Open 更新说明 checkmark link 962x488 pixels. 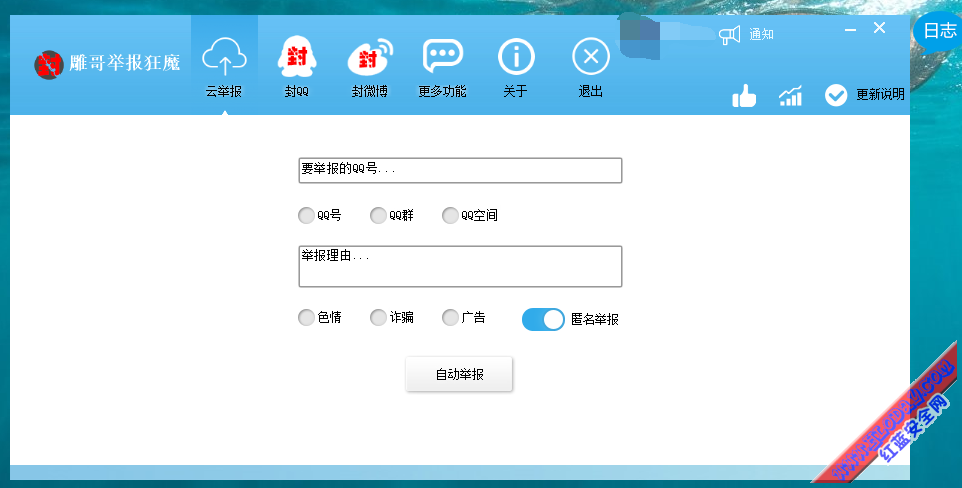pyautogui.click(x=865, y=95)
